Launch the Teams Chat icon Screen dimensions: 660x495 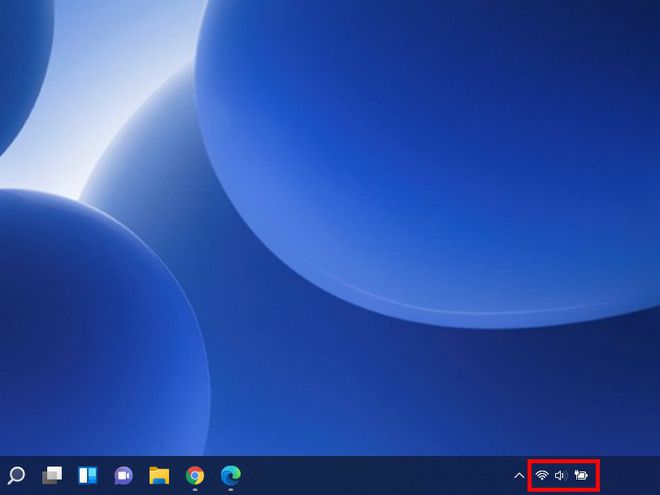coord(123,476)
